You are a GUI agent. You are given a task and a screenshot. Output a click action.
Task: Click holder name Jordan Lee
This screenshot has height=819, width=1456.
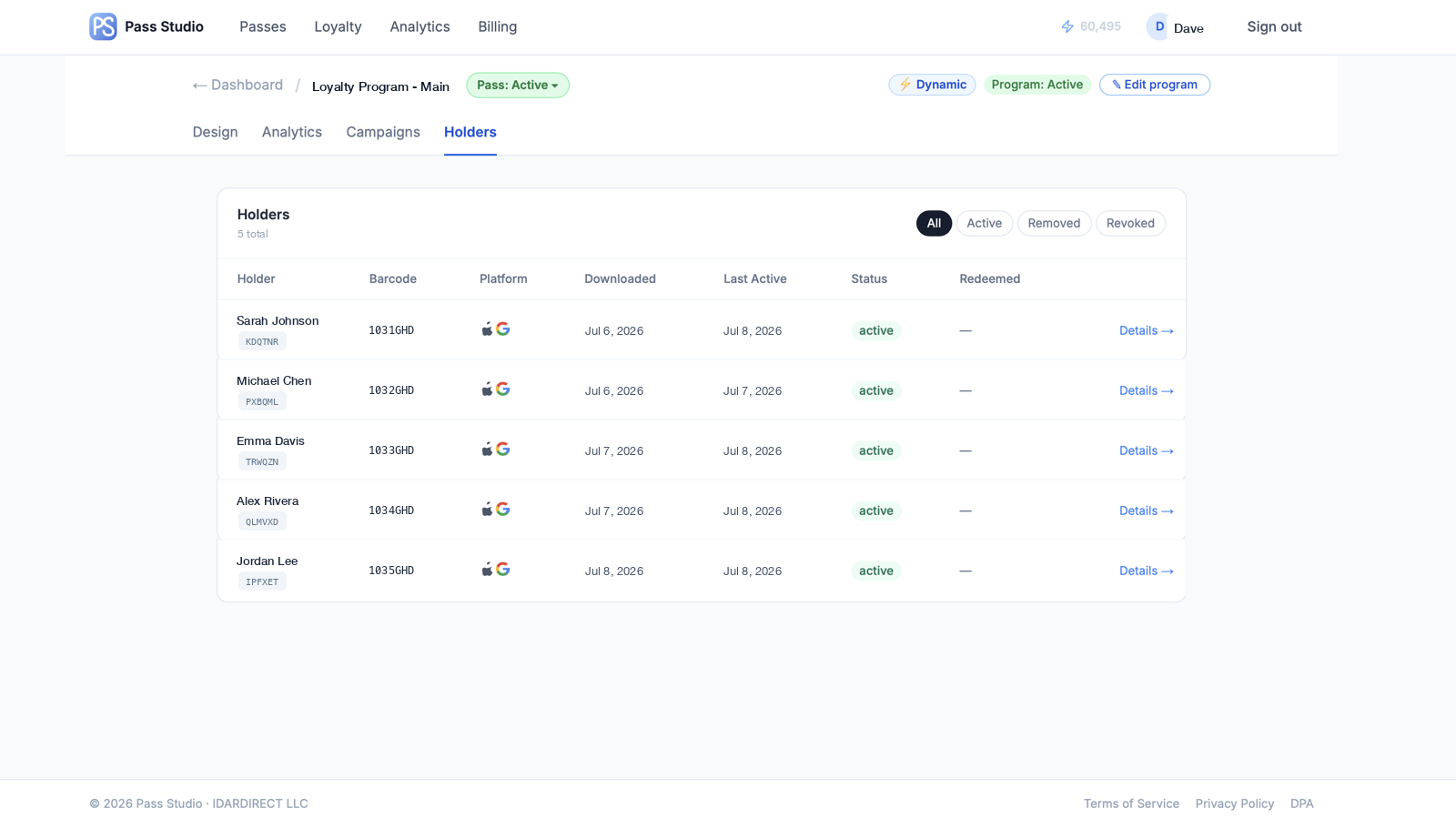click(x=267, y=561)
